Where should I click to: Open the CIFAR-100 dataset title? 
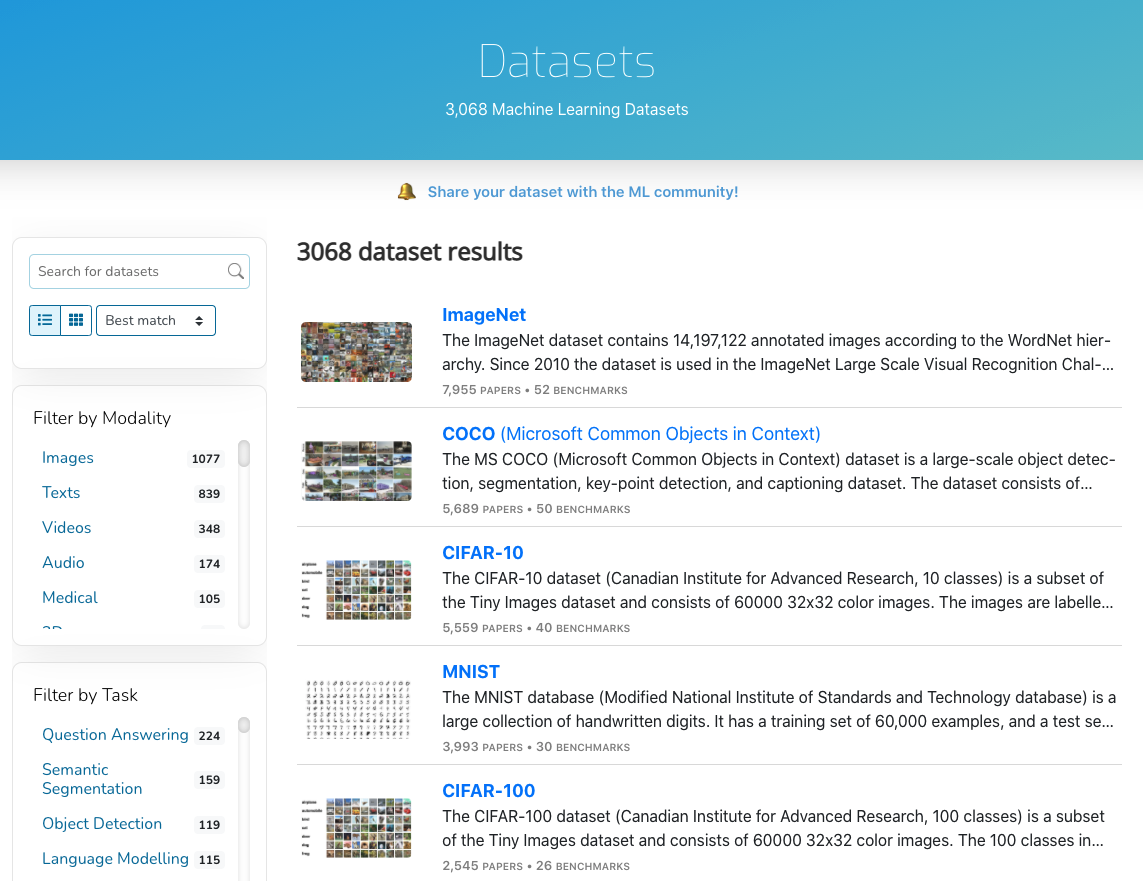pyautogui.click(x=488, y=791)
